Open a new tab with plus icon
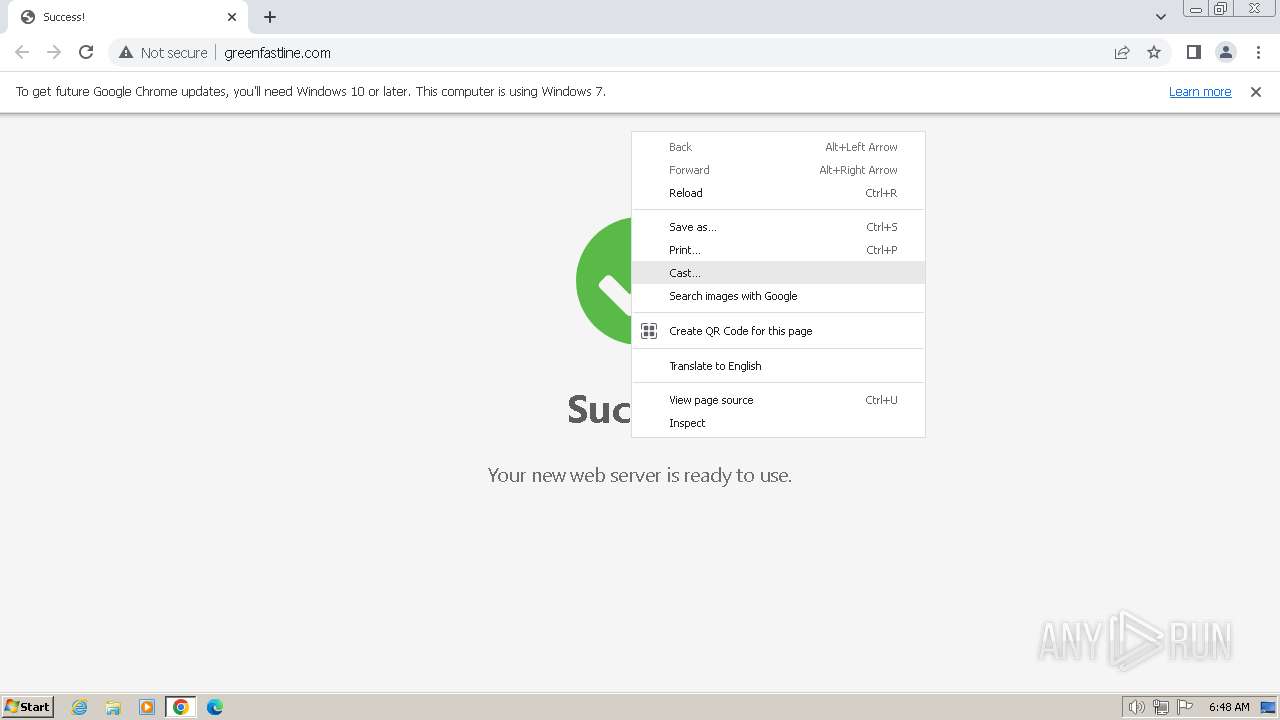Image resolution: width=1280 pixels, height=720 pixels. pyautogui.click(x=270, y=17)
